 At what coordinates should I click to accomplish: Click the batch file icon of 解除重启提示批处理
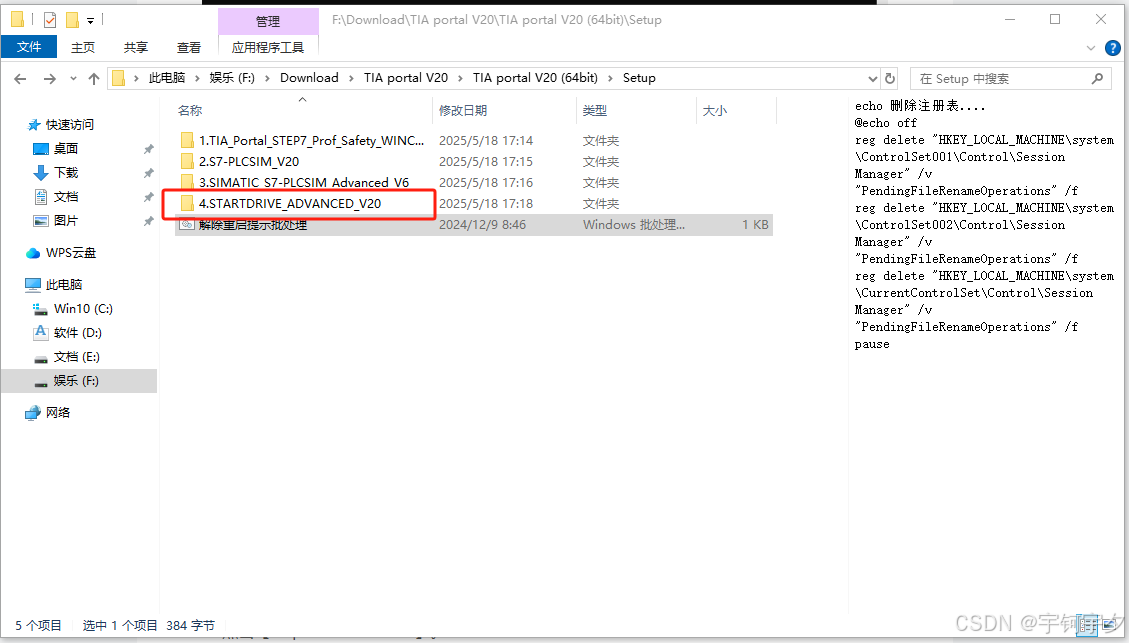pos(186,224)
